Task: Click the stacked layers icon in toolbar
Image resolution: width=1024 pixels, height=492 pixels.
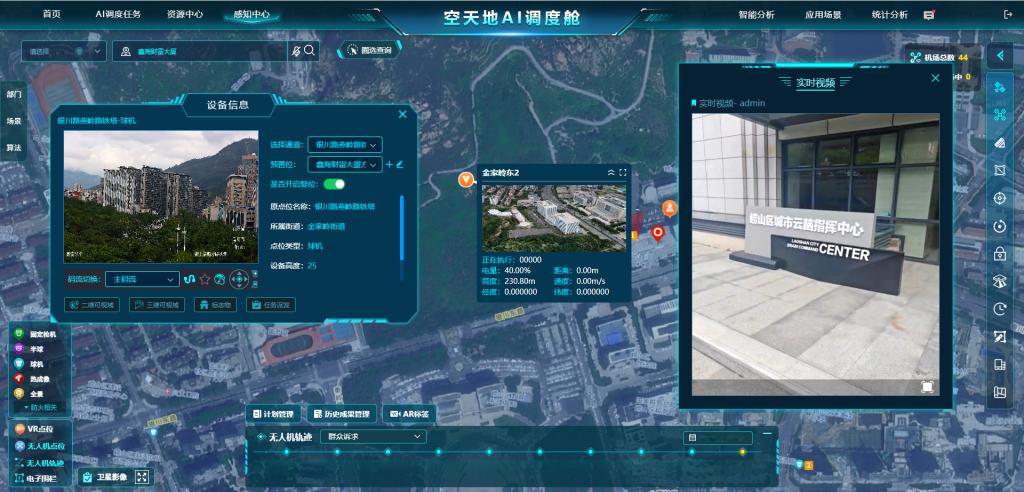Action: (999, 281)
